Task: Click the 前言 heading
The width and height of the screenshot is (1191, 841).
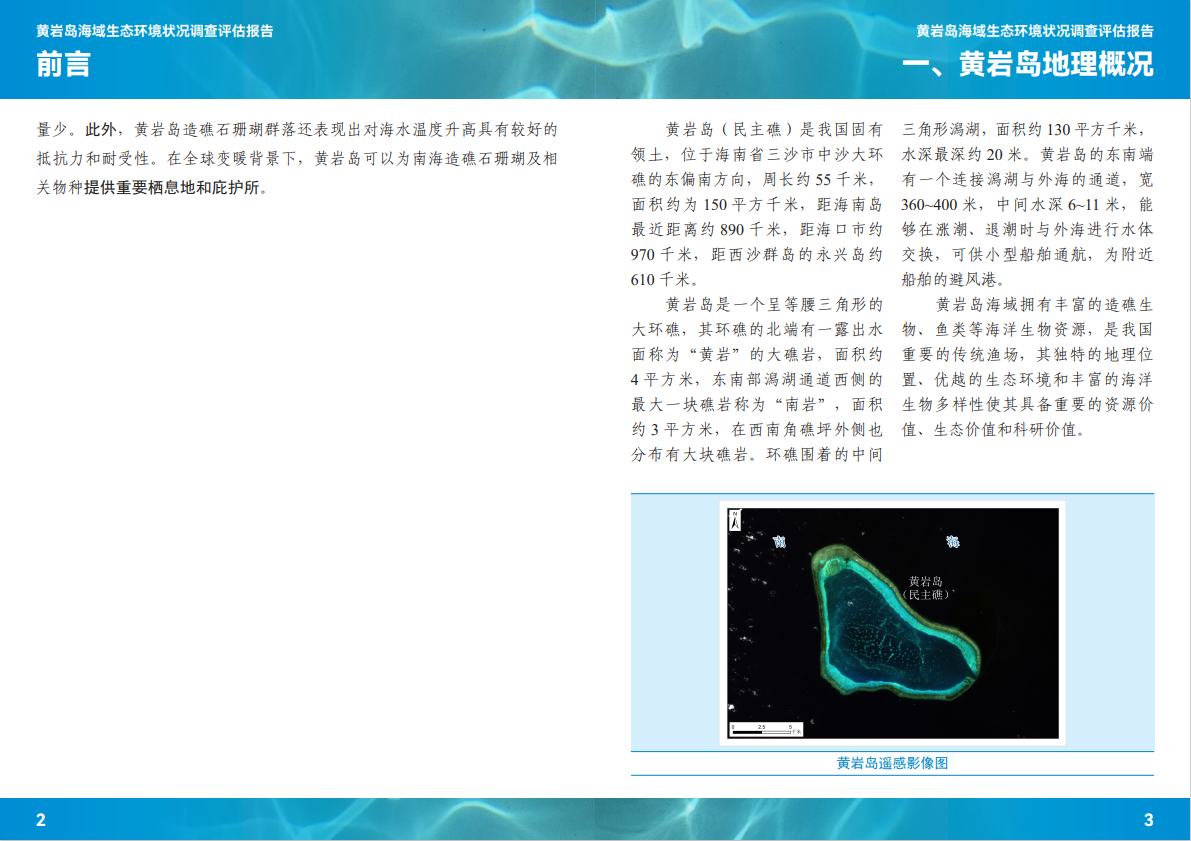Action: click(x=63, y=65)
